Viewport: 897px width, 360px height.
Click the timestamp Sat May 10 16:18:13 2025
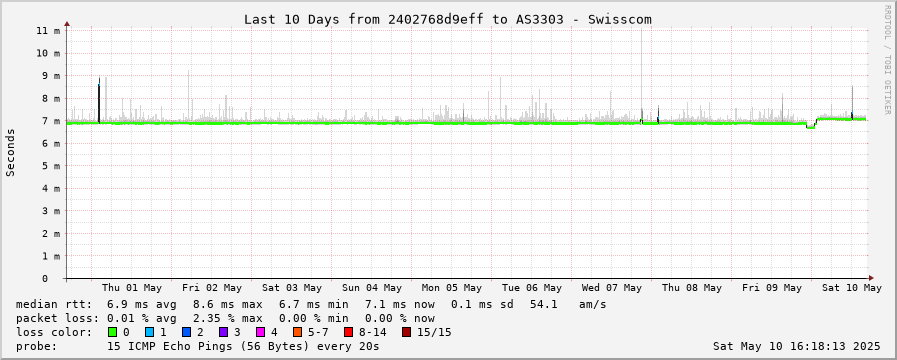click(796, 346)
